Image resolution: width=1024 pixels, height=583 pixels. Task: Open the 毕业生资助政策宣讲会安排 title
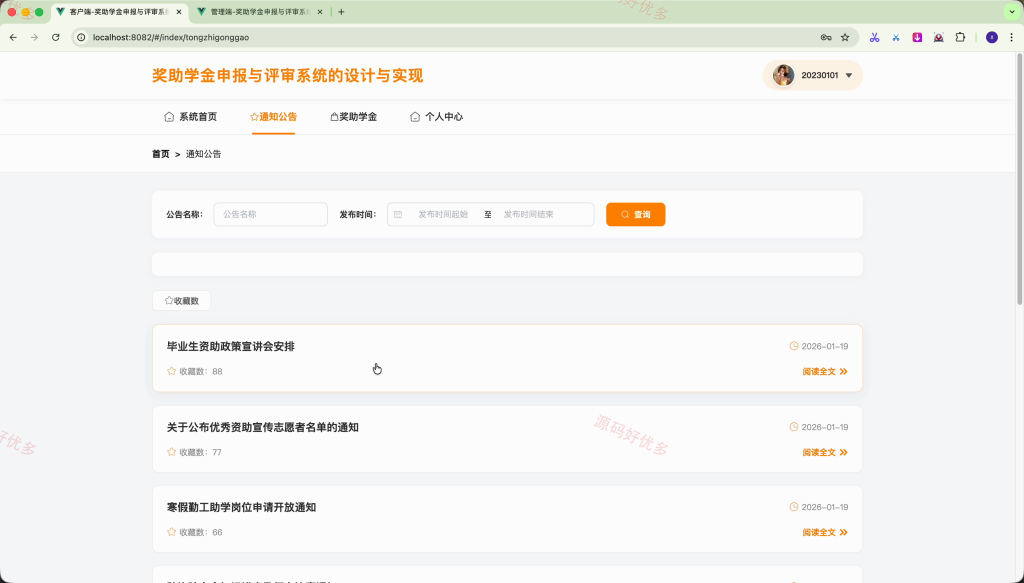[231, 347]
